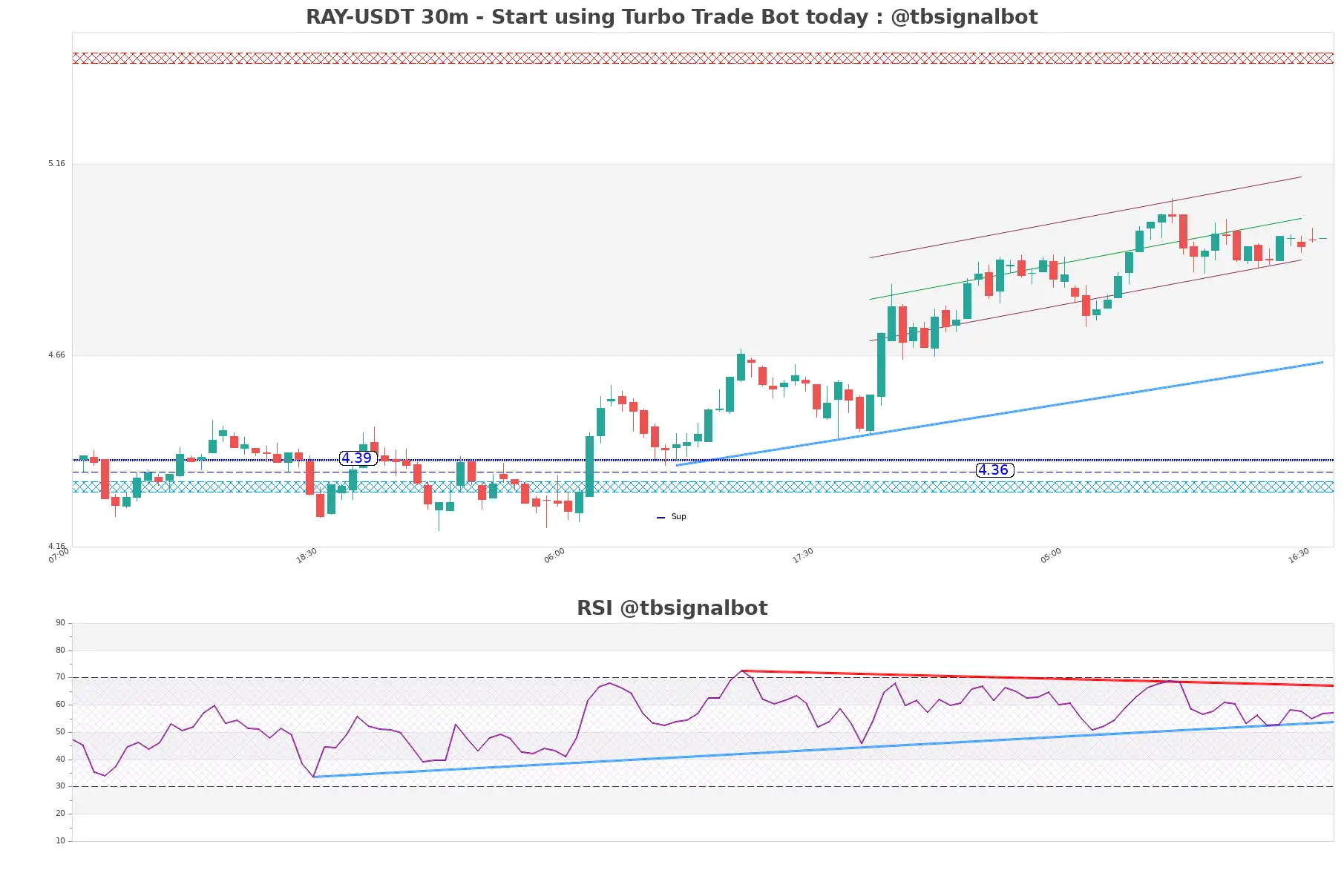The height and width of the screenshot is (896, 1344).
Task: Click the red hatched resistance zone at top
Action: 703,58
